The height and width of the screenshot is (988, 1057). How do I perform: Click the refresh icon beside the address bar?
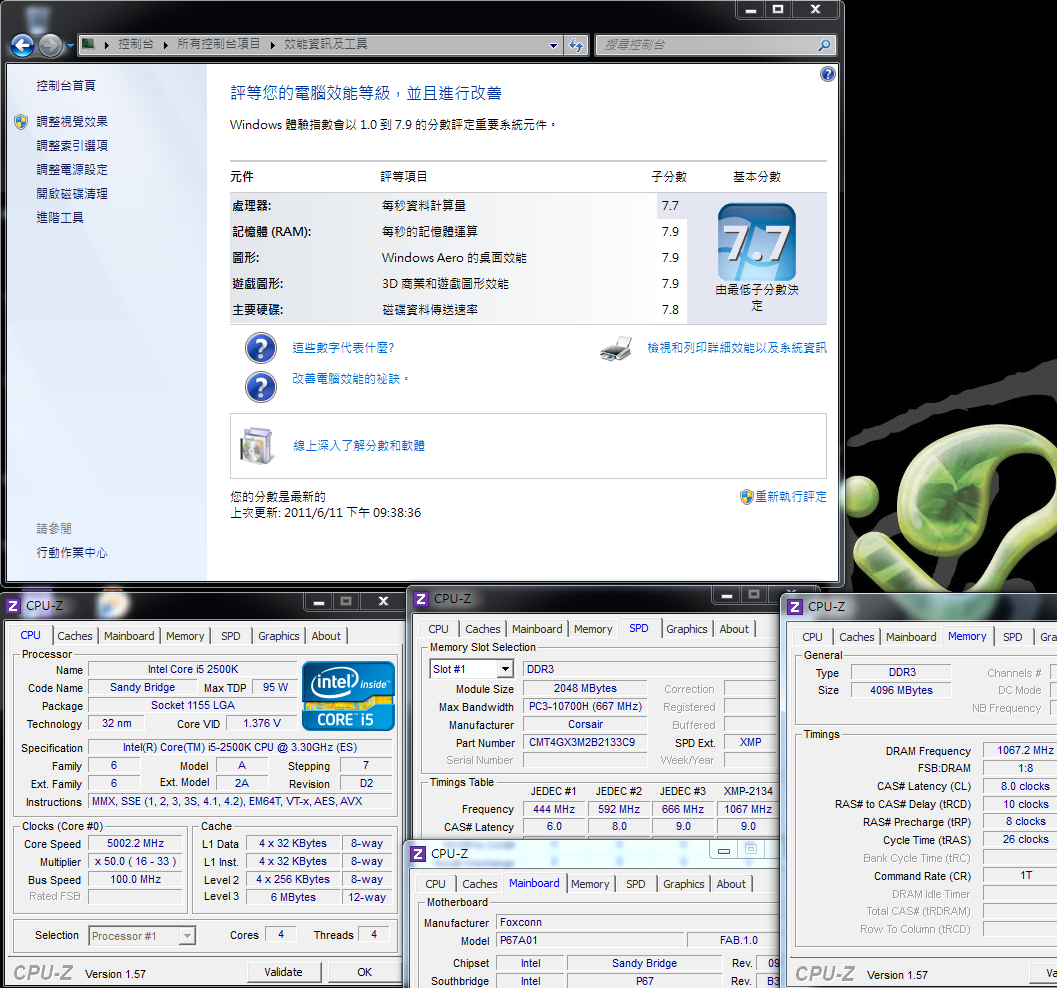[x=576, y=45]
